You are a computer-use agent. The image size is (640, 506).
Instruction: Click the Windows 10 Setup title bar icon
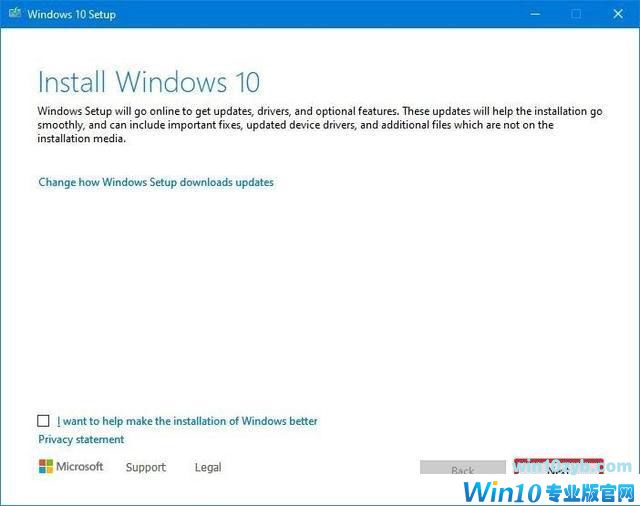pyautogui.click(x=15, y=13)
